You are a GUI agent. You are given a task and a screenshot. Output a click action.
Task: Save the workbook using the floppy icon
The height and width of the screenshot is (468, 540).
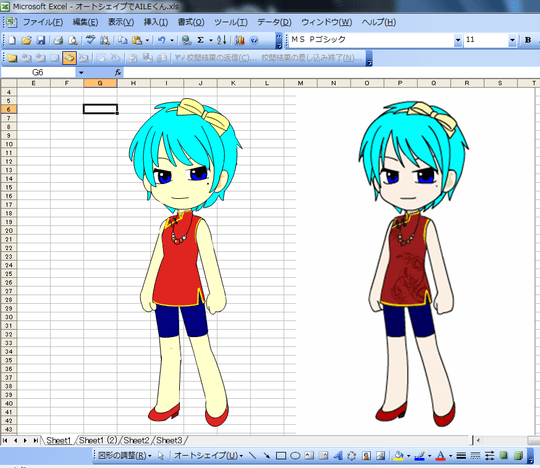(41, 40)
